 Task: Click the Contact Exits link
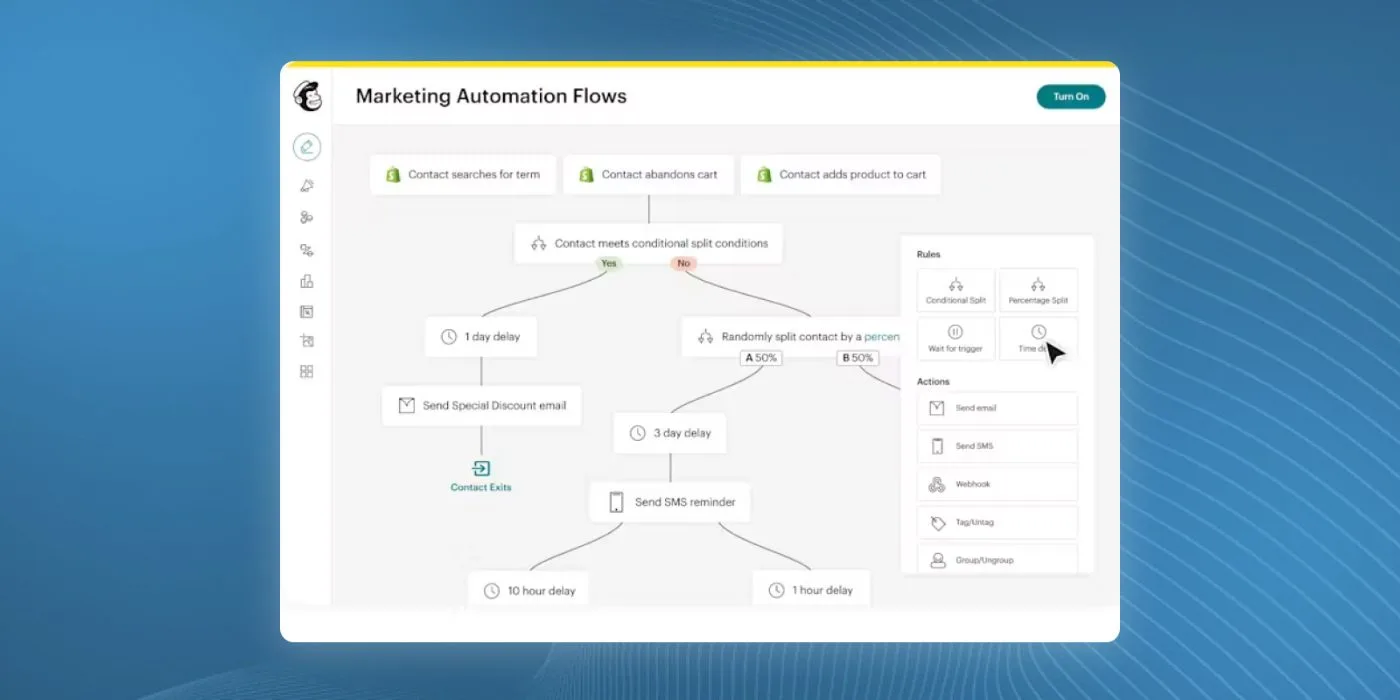[481, 476]
